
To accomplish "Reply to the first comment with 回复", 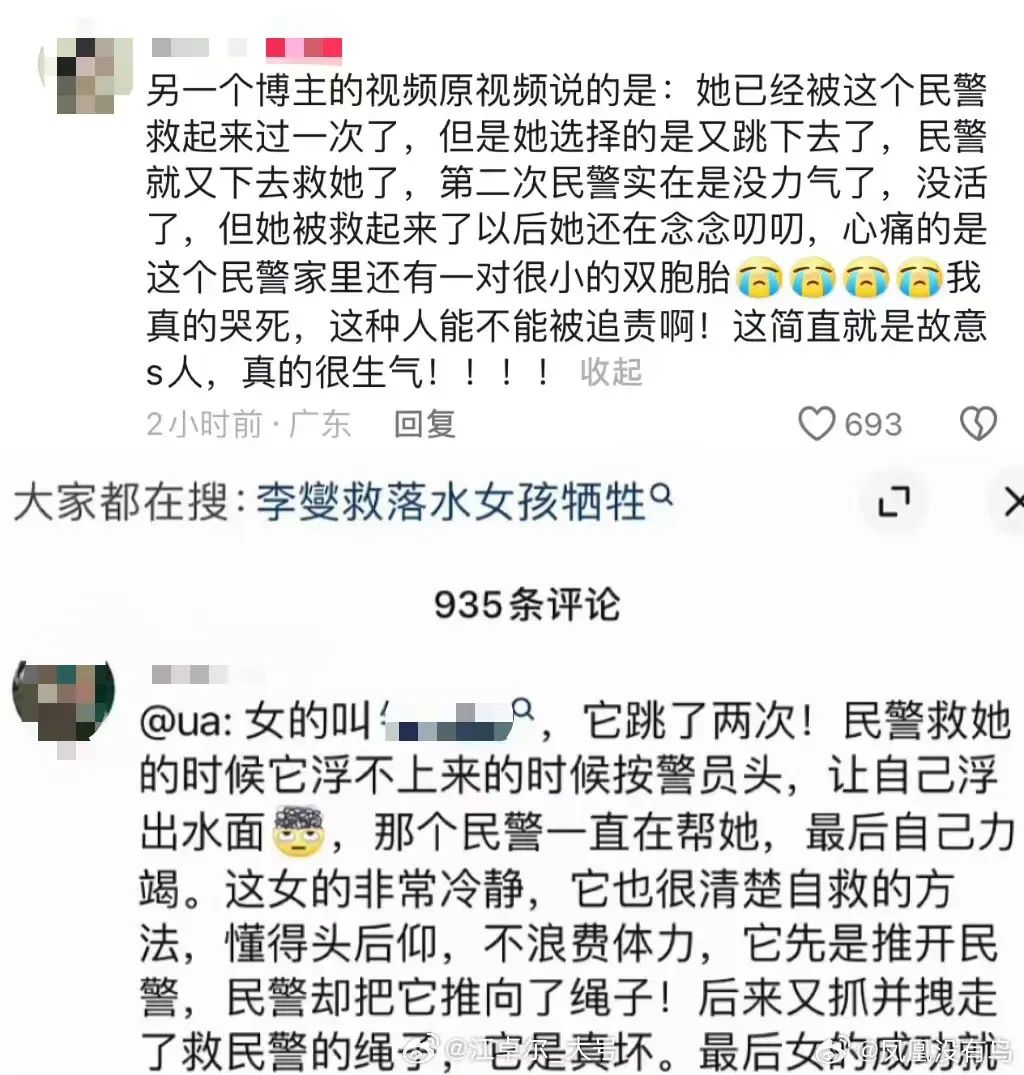I will [x=424, y=424].
